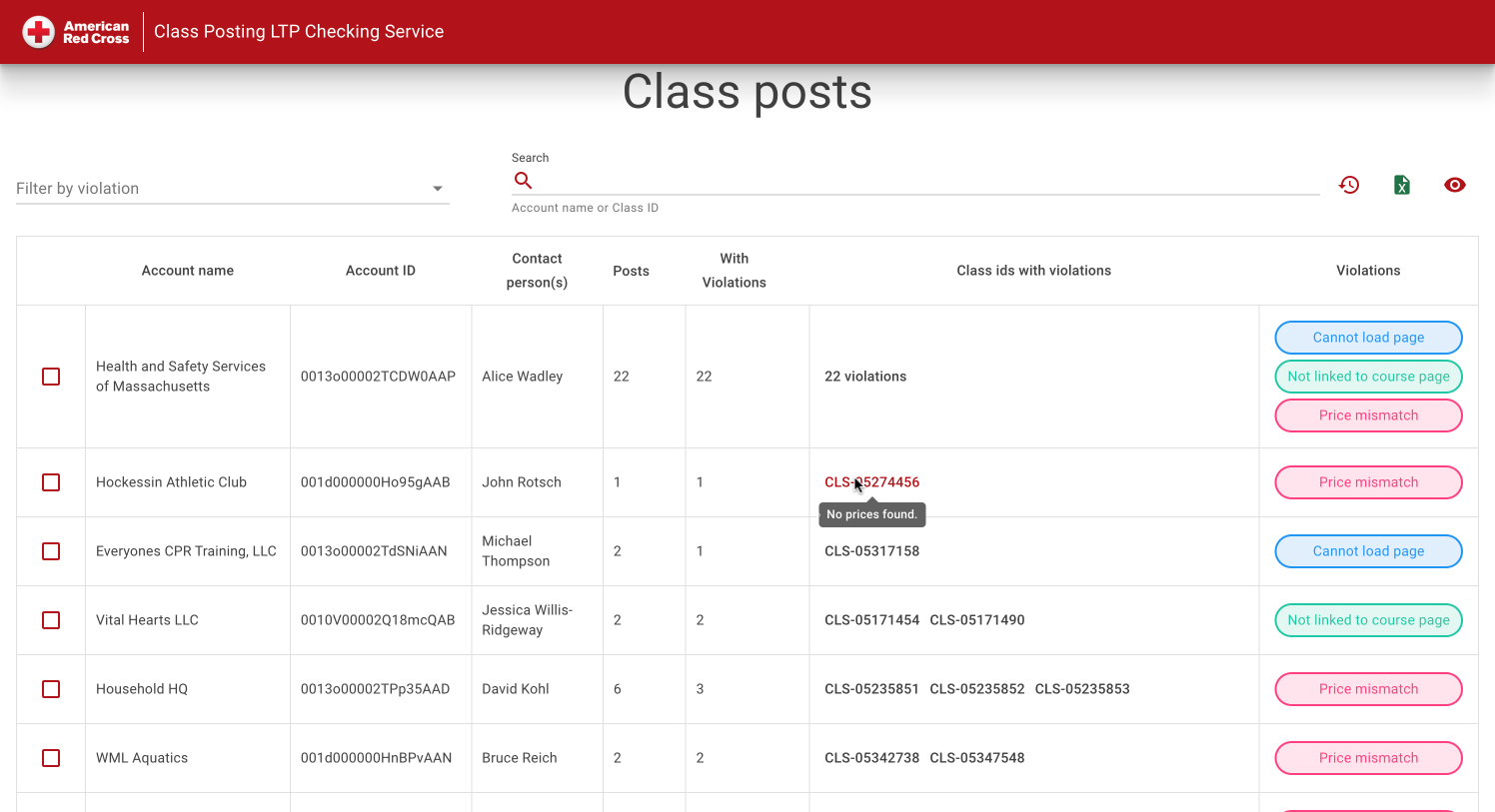Click account ID 001d000000HnBPvAAN
This screenshot has height=812, width=1495.
[x=376, y=758]
